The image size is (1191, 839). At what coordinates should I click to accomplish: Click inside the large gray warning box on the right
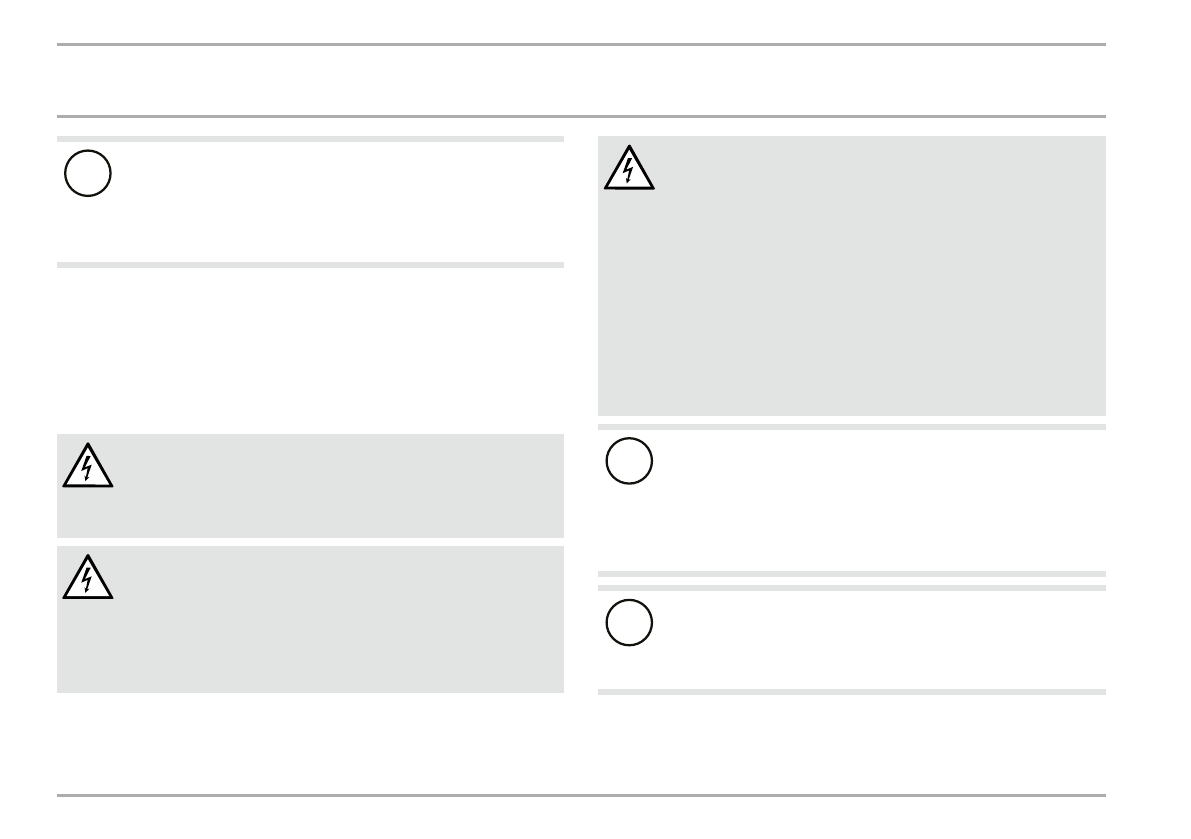tap(870, 290)
